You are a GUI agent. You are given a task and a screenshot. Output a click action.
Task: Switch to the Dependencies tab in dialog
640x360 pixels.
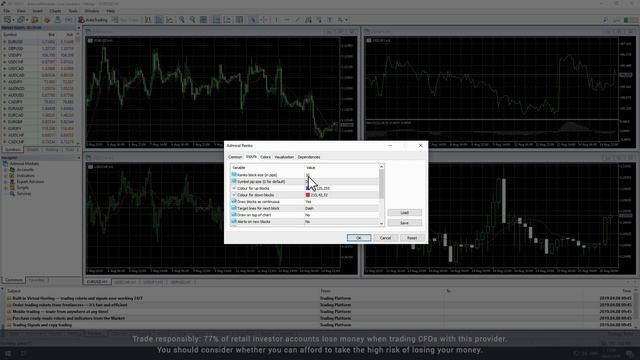tap(309, 157)
